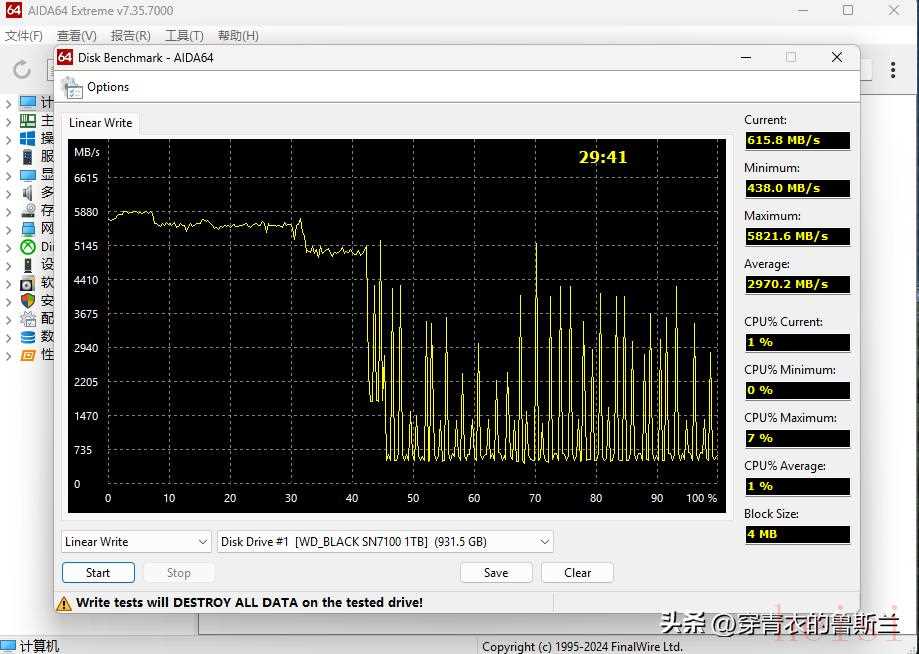Select the green Motherboard icon in tree
Image resolution: width=919 pixels, height=654 pixels.
point(28,121)
